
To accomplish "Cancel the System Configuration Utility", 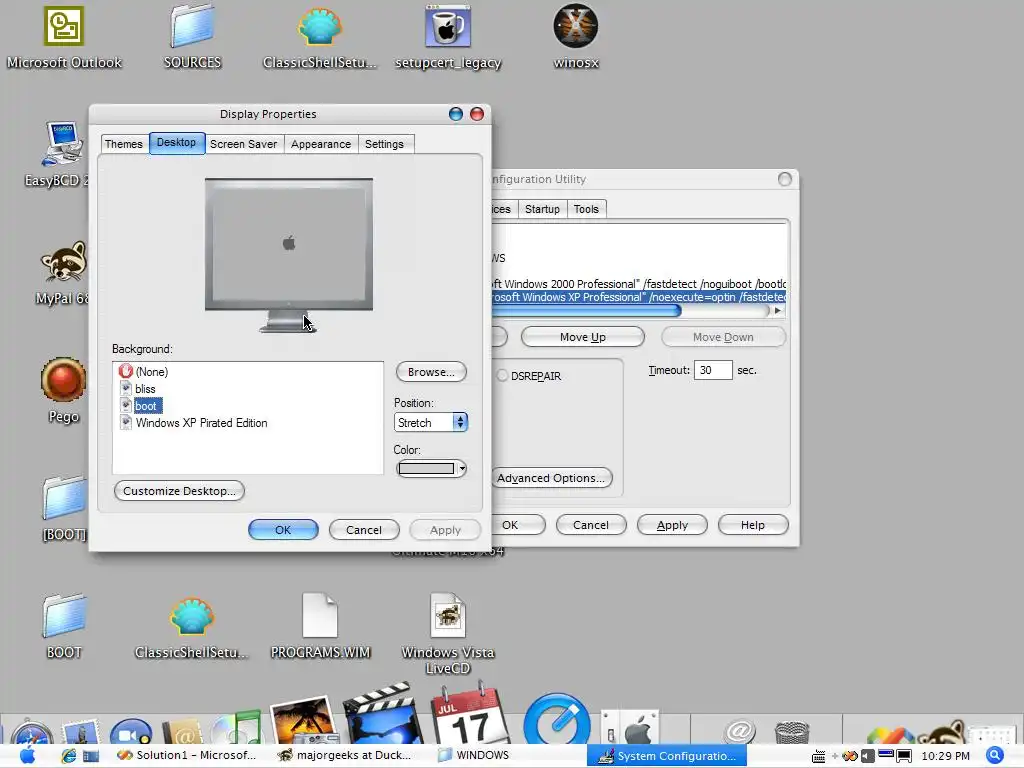I will pyautogui.click(x=590, y=525).
